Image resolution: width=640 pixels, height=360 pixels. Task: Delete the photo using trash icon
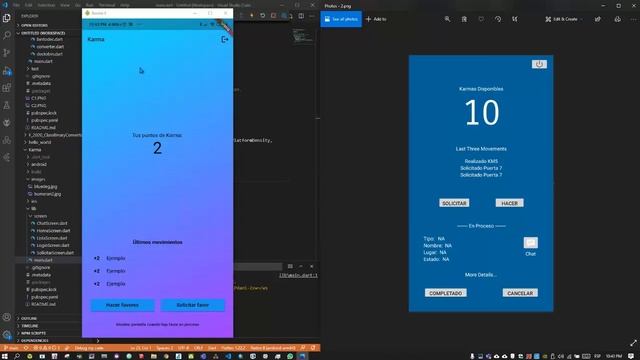tap(464, 19)
